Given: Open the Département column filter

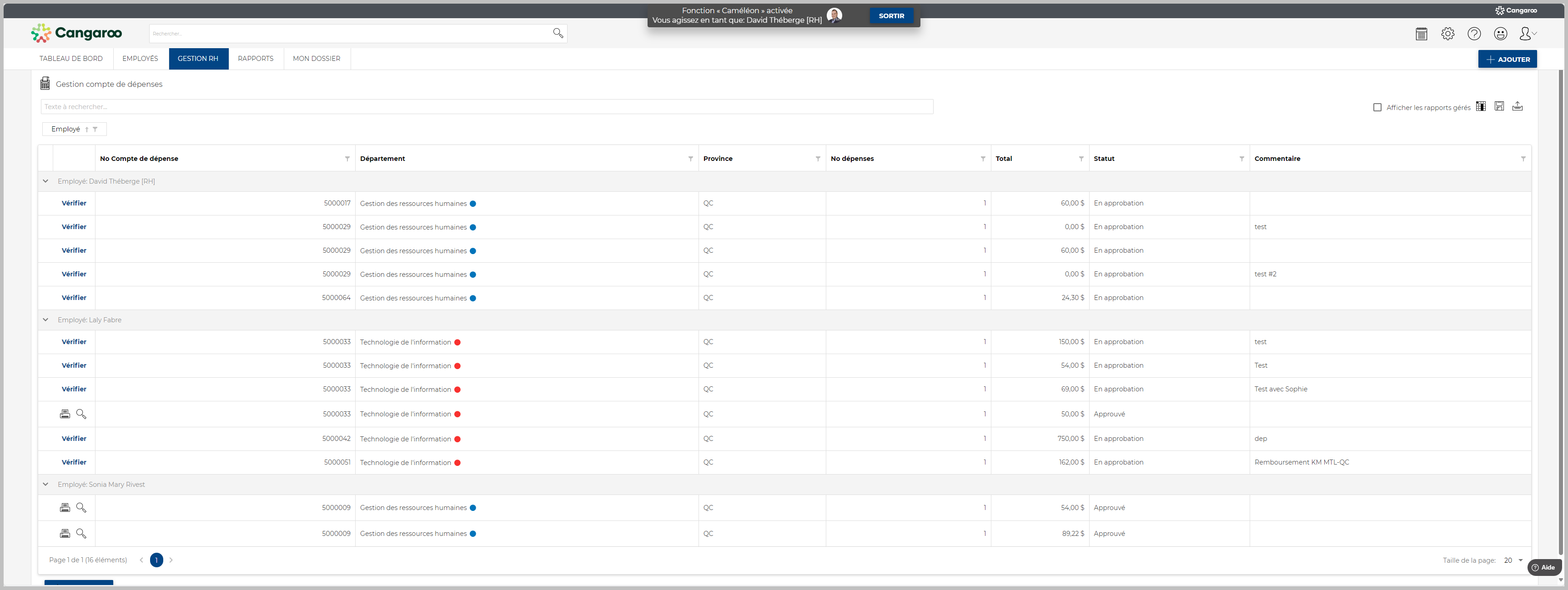Looking at the screenshot, I should coord(690,159).
